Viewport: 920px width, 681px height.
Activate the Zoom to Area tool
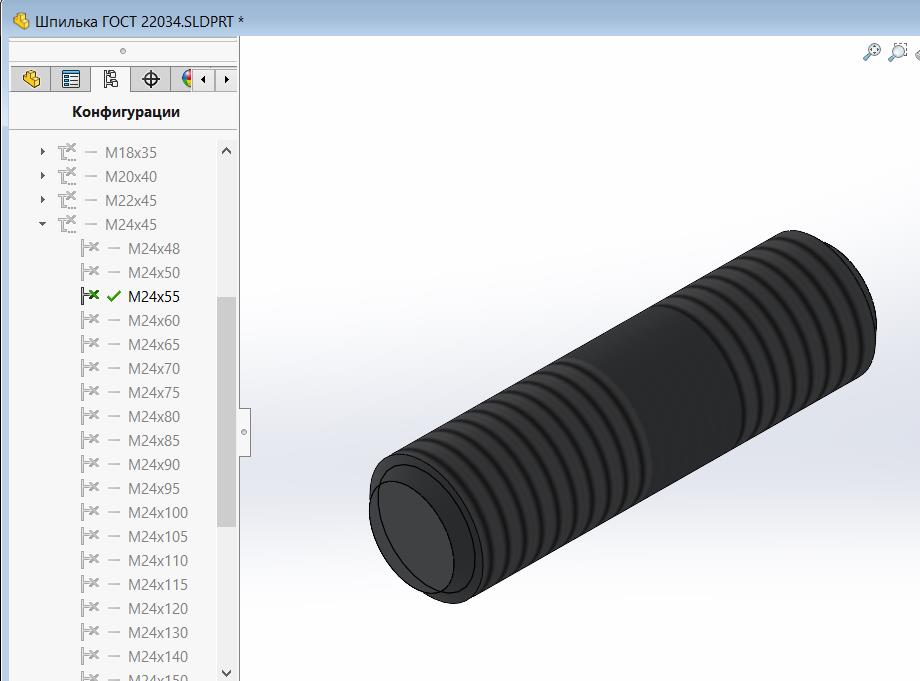point(898,53)
